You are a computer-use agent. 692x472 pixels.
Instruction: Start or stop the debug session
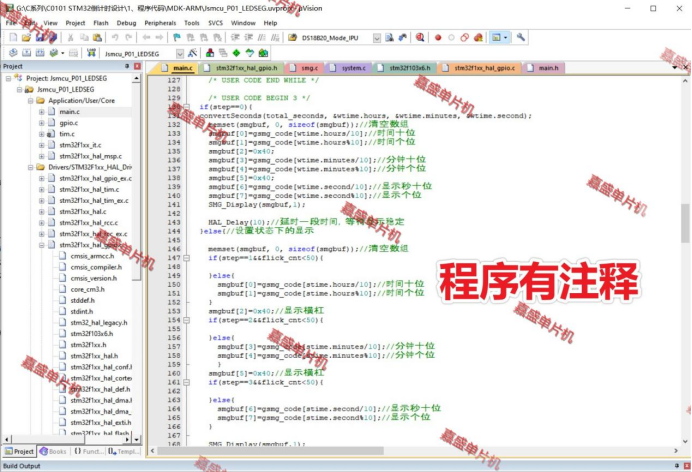point(420,38)
